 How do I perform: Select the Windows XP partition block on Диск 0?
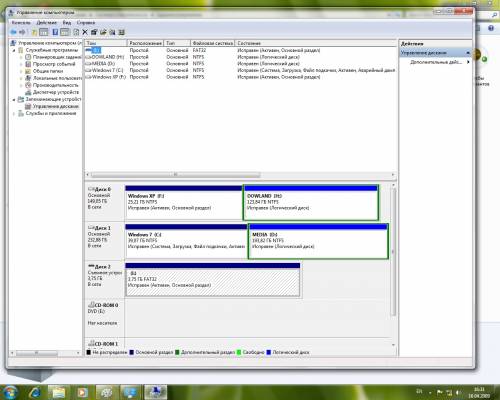[184, 202]
